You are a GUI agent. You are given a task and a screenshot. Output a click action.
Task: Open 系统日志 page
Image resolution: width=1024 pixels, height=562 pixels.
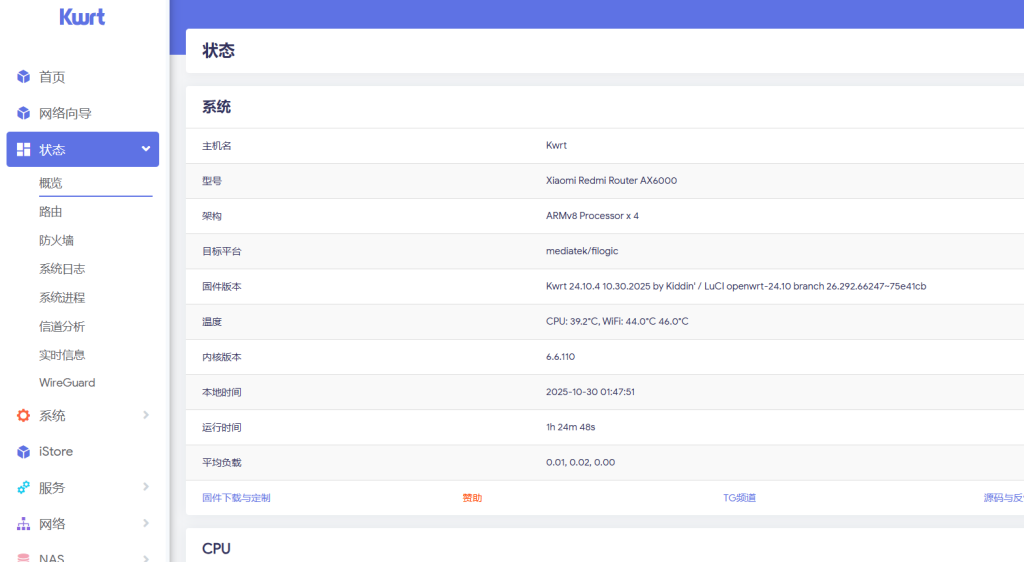[62, 269]
